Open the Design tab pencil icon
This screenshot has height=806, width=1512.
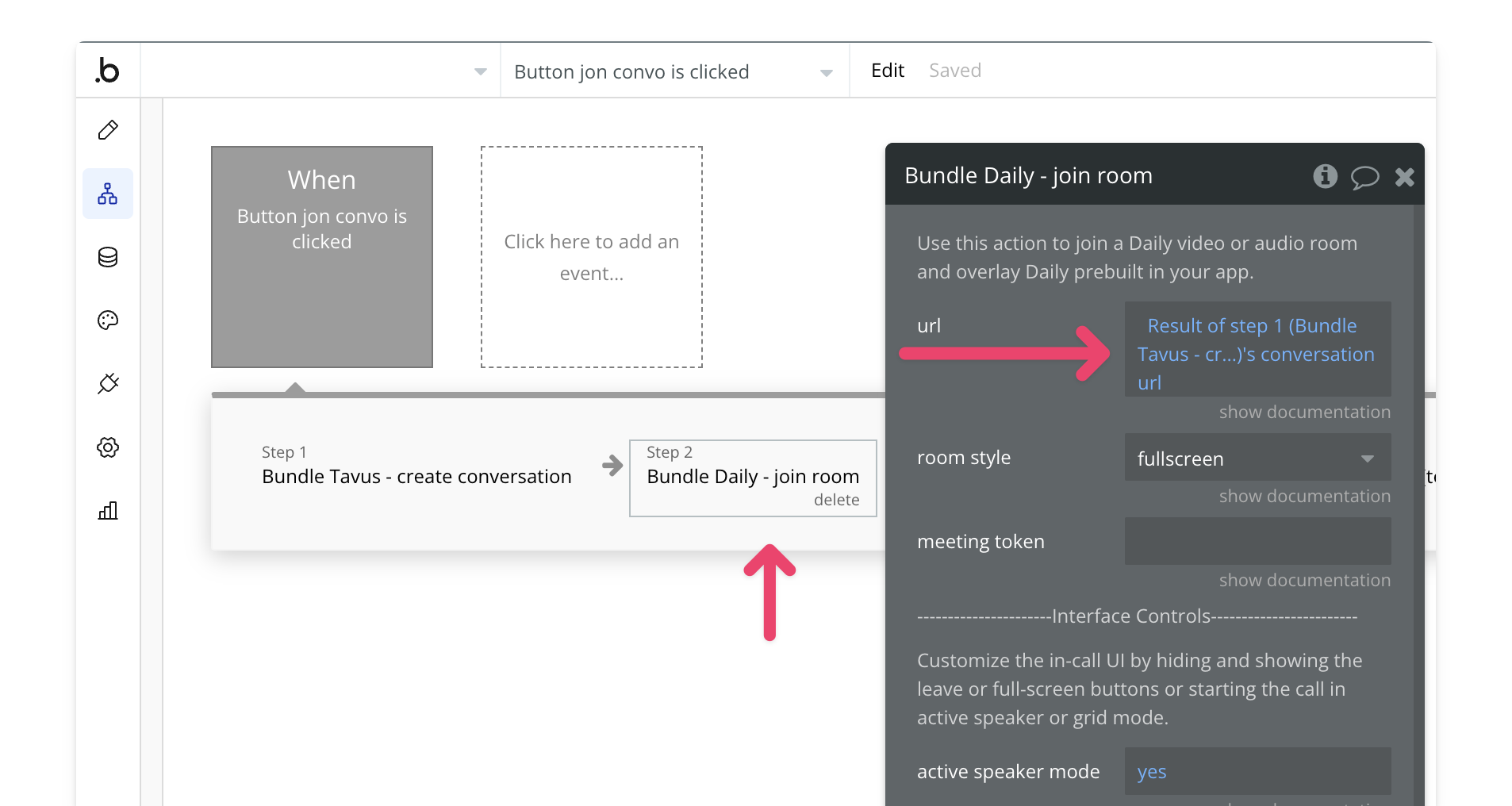click(x=108, y=130)
